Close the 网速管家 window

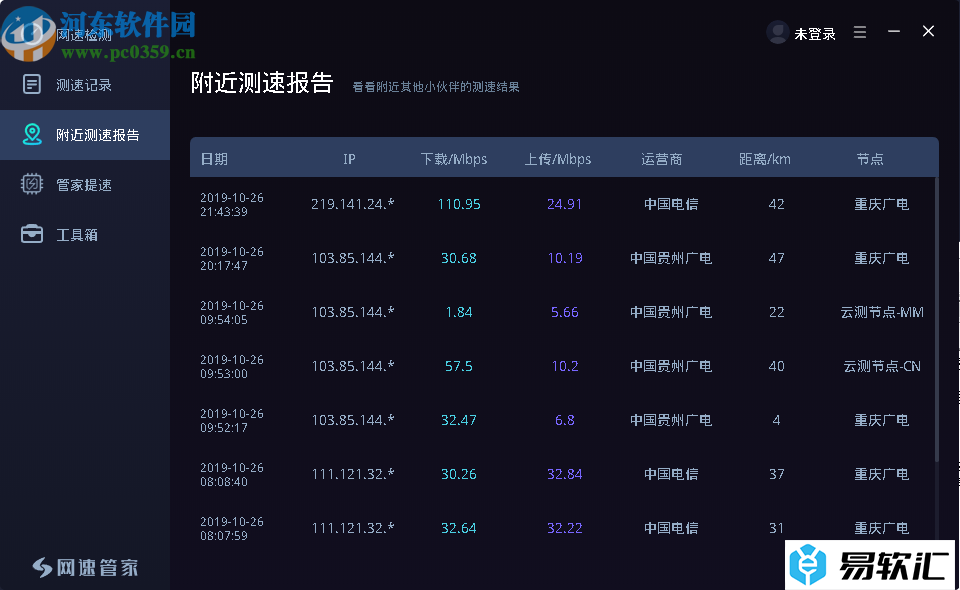(x=928, y=31)
